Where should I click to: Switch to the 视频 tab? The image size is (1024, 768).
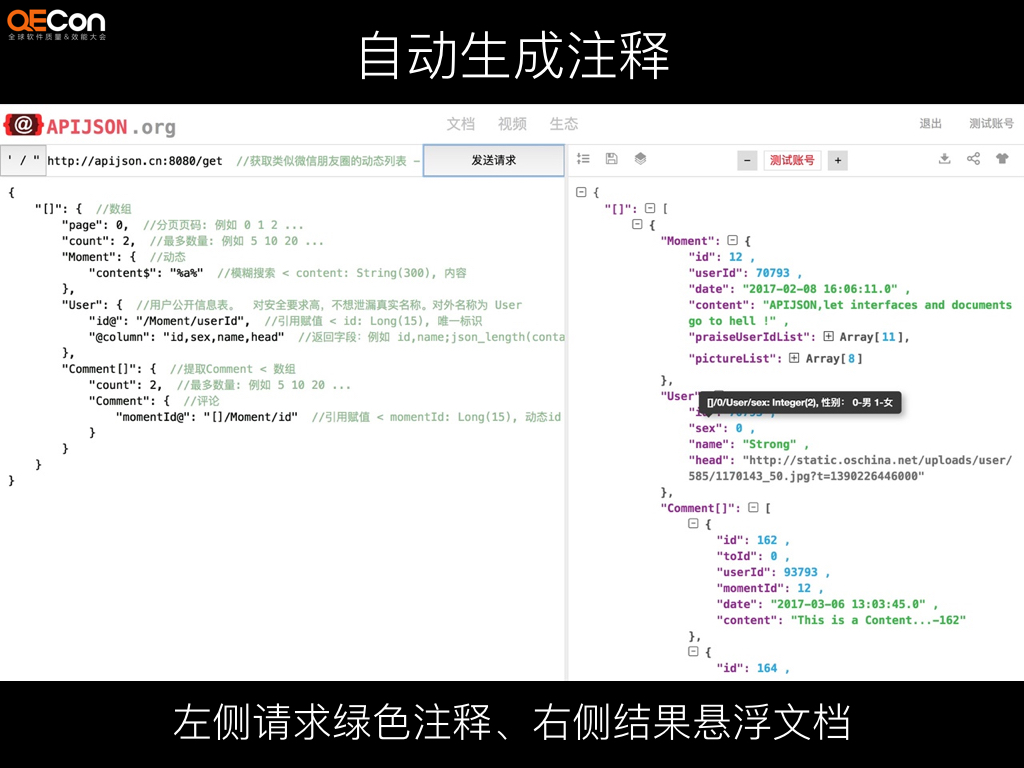click(x=511, y=124)
